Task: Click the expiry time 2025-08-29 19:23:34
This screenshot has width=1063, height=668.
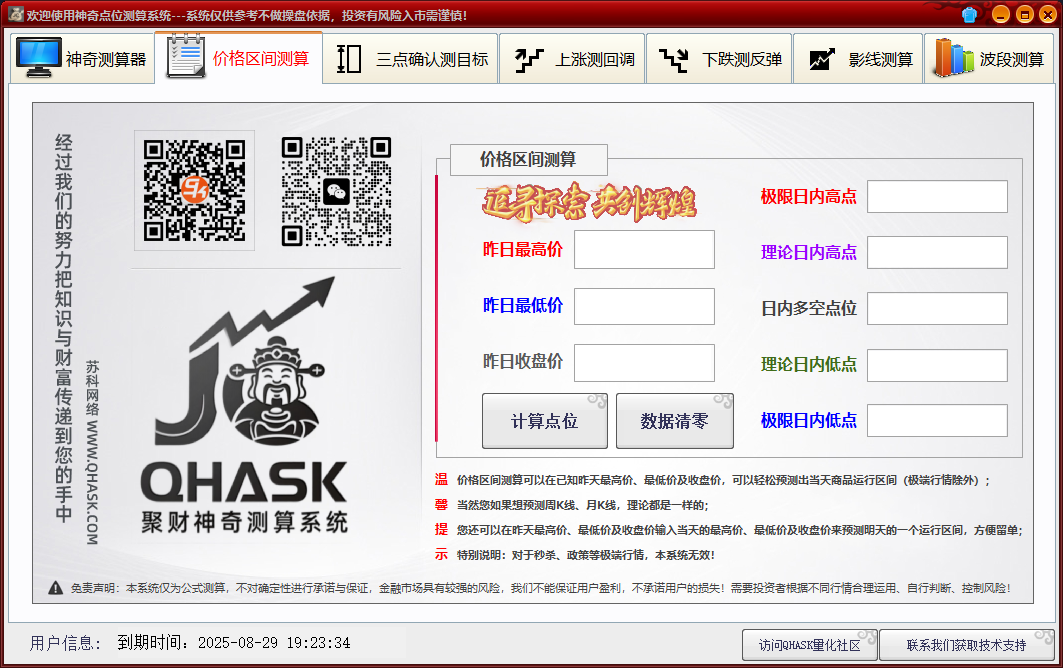Action: pyautogui.click(x=274, y=643)
